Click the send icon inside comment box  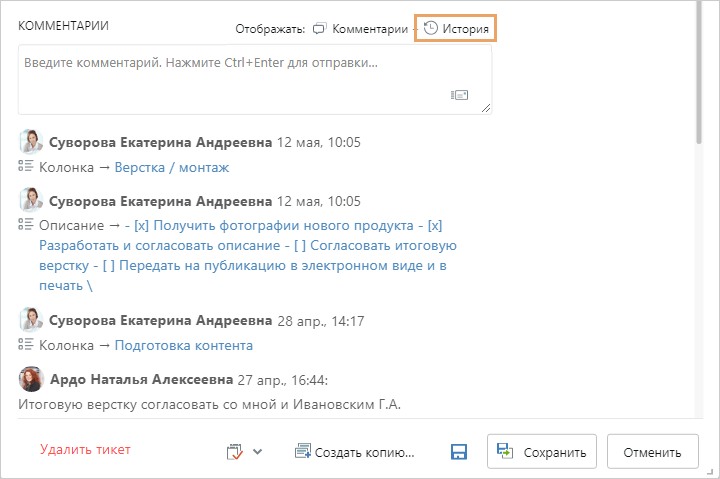point(459,95)
